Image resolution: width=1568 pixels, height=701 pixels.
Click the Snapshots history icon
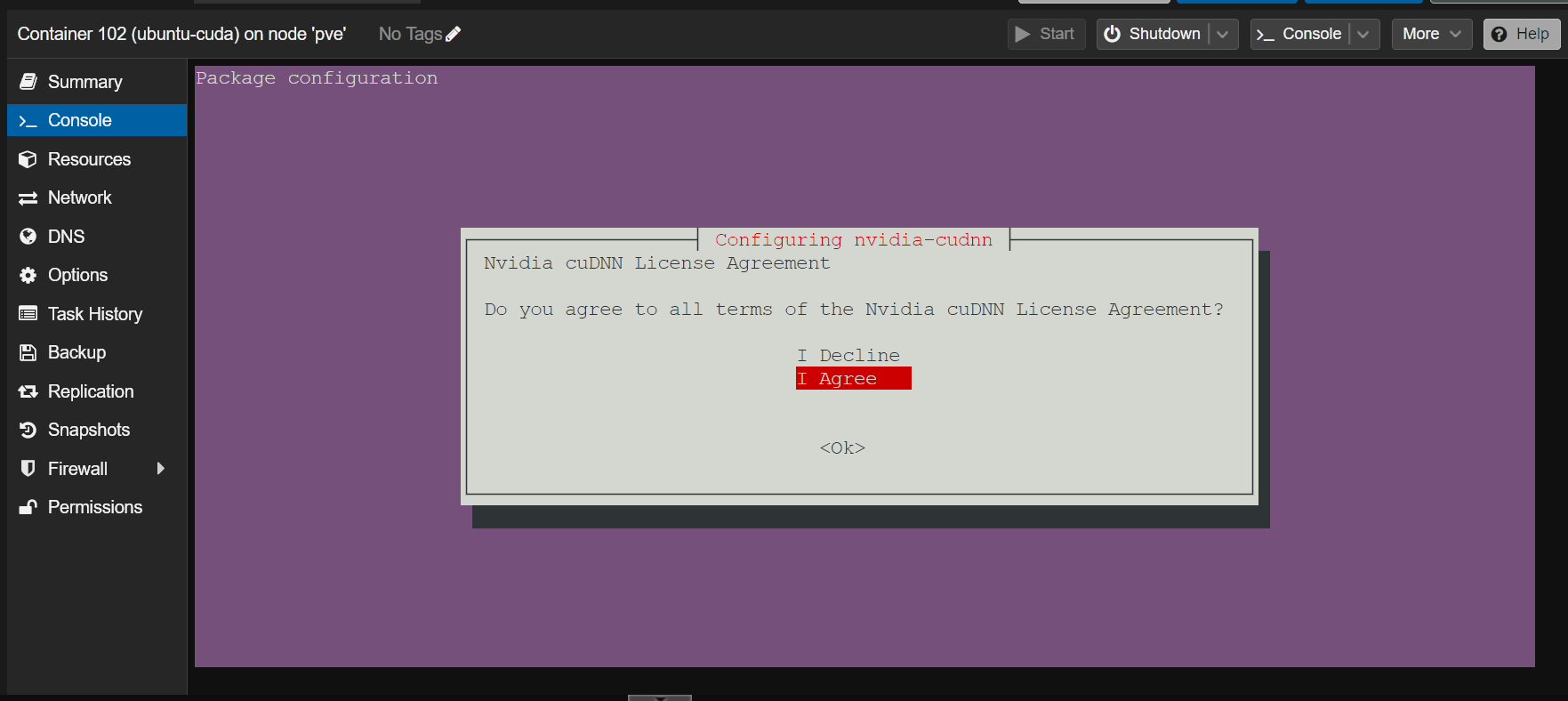28,430
